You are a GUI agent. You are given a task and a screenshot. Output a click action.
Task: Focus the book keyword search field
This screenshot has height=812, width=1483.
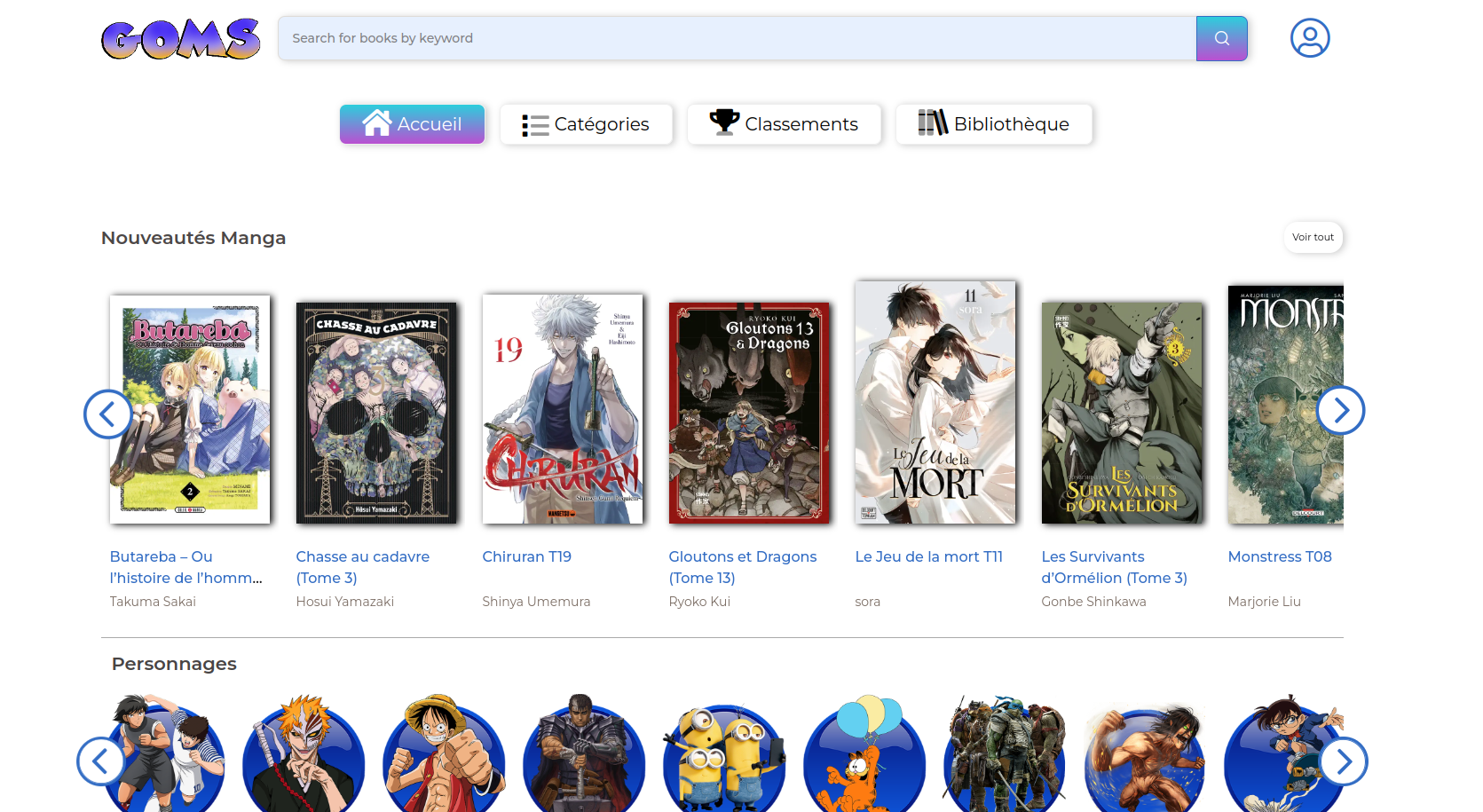tap(737, 38)
